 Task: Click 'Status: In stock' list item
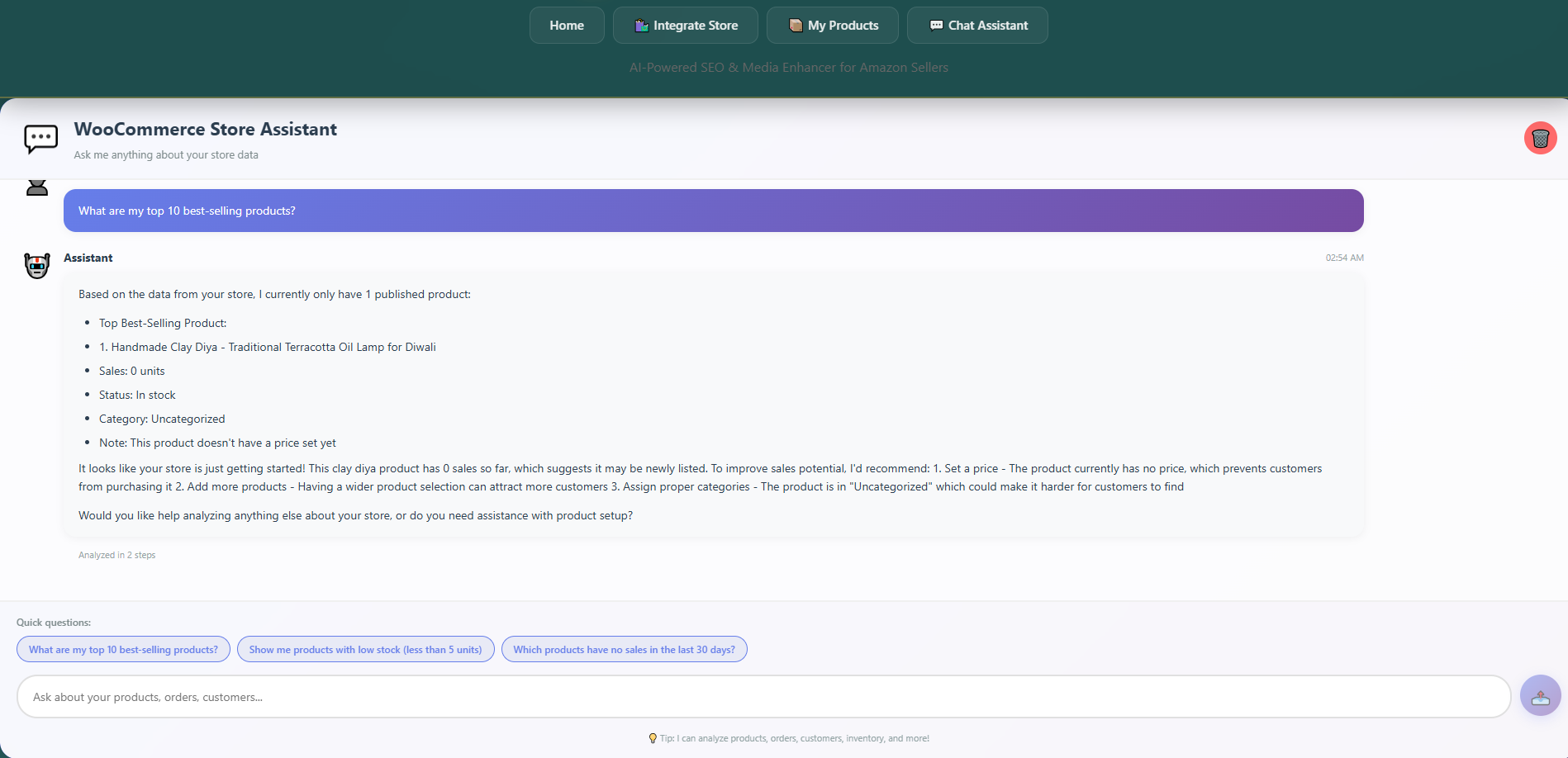(x=137, y=395)
